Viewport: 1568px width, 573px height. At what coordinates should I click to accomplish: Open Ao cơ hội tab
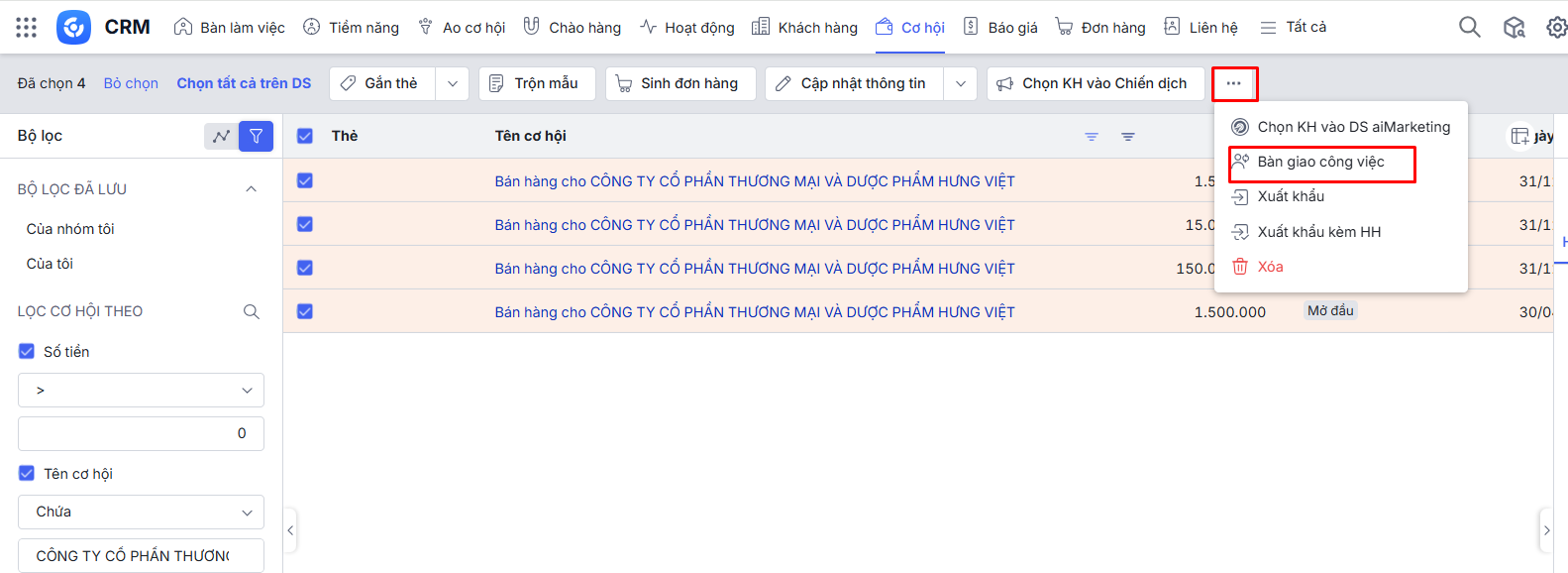(x=462, y=28)
